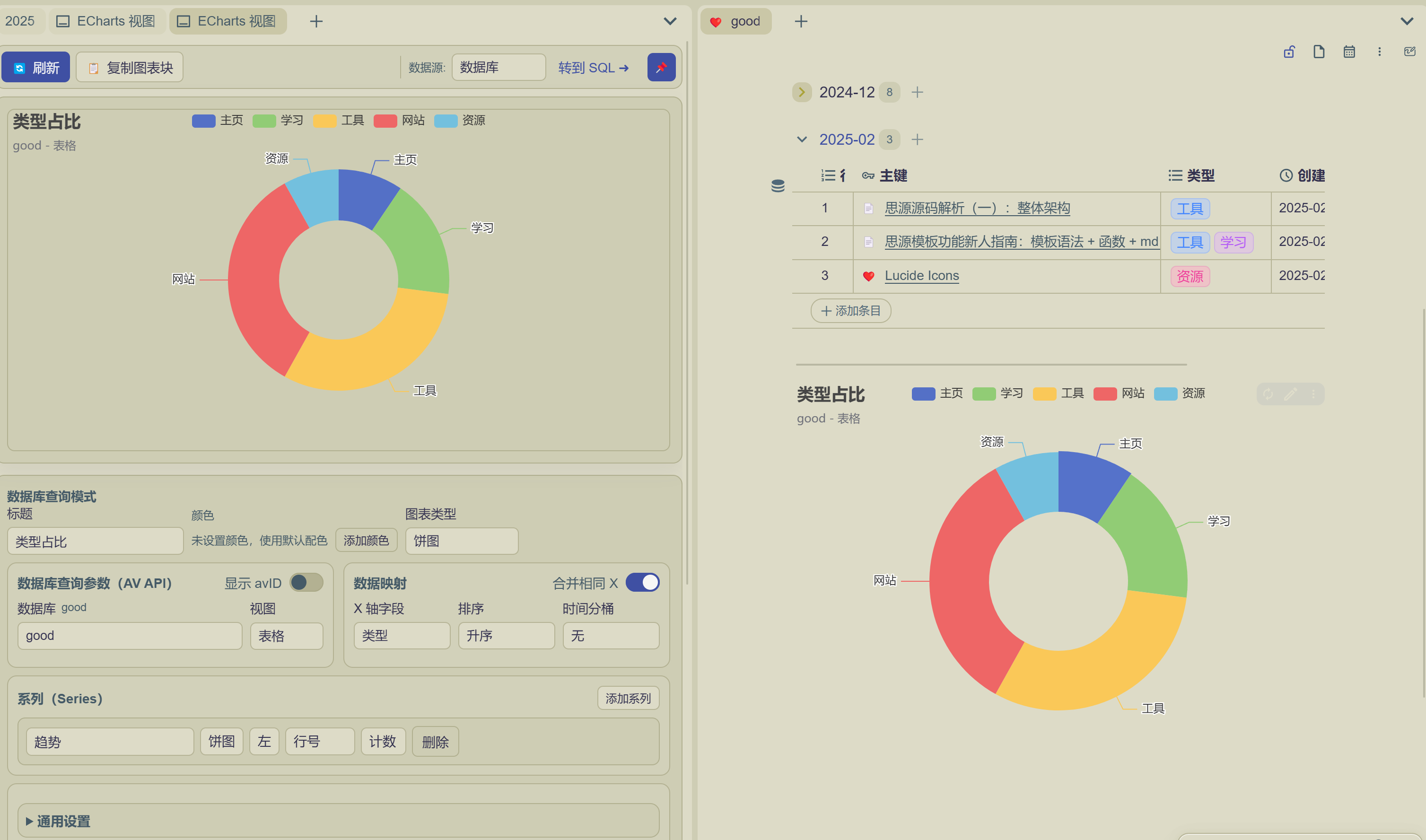Click the calendar icon in top right toolbar
The width and height of the screenshot is (1426, 840).
(x=1349, y=52)
